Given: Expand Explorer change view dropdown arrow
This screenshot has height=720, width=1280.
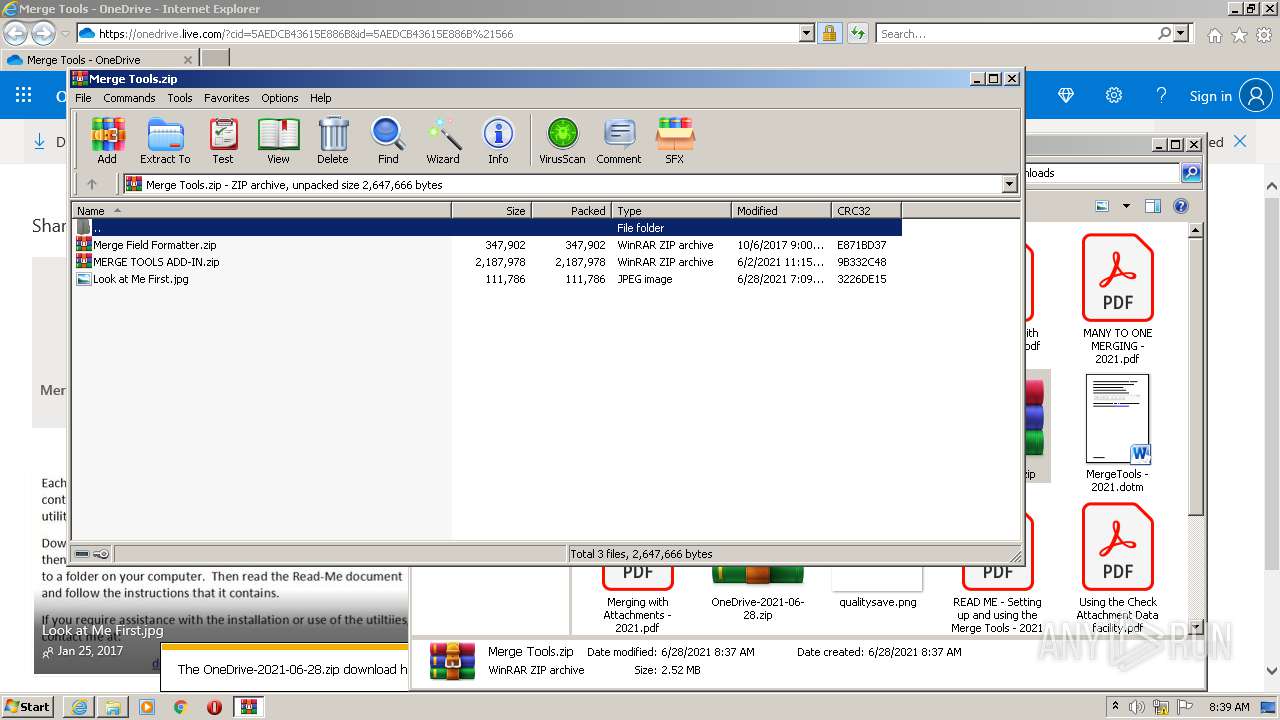Looking at the screenshot, I should (1126, 206).
